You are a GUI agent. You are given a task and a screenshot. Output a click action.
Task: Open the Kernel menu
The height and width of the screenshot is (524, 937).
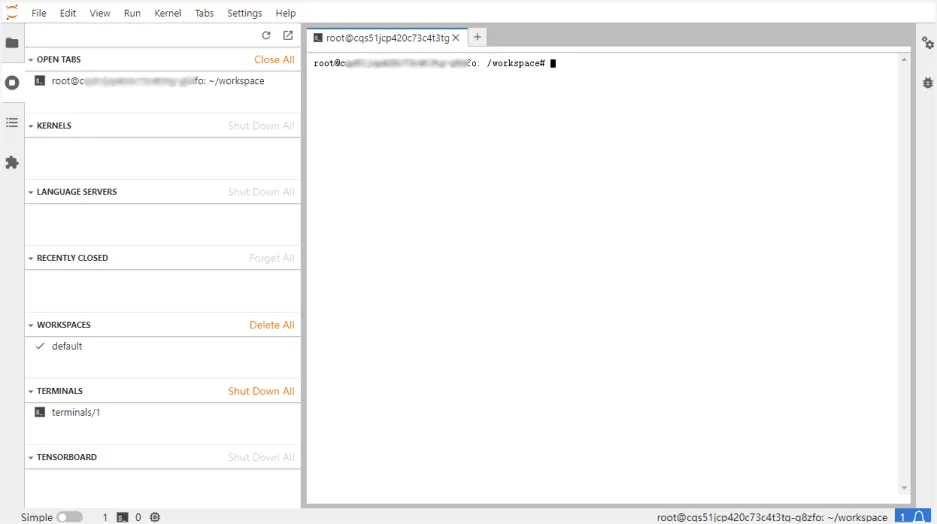(167, 13)
